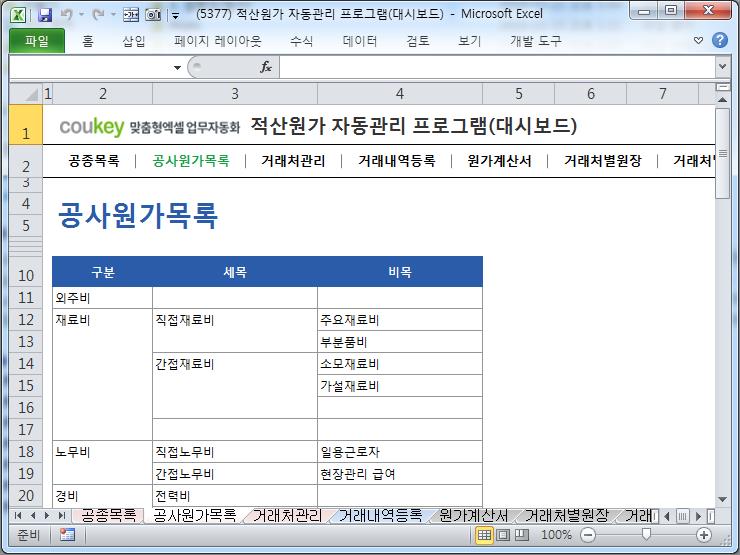
Task: Undo the last action
Action: [67, 15]
